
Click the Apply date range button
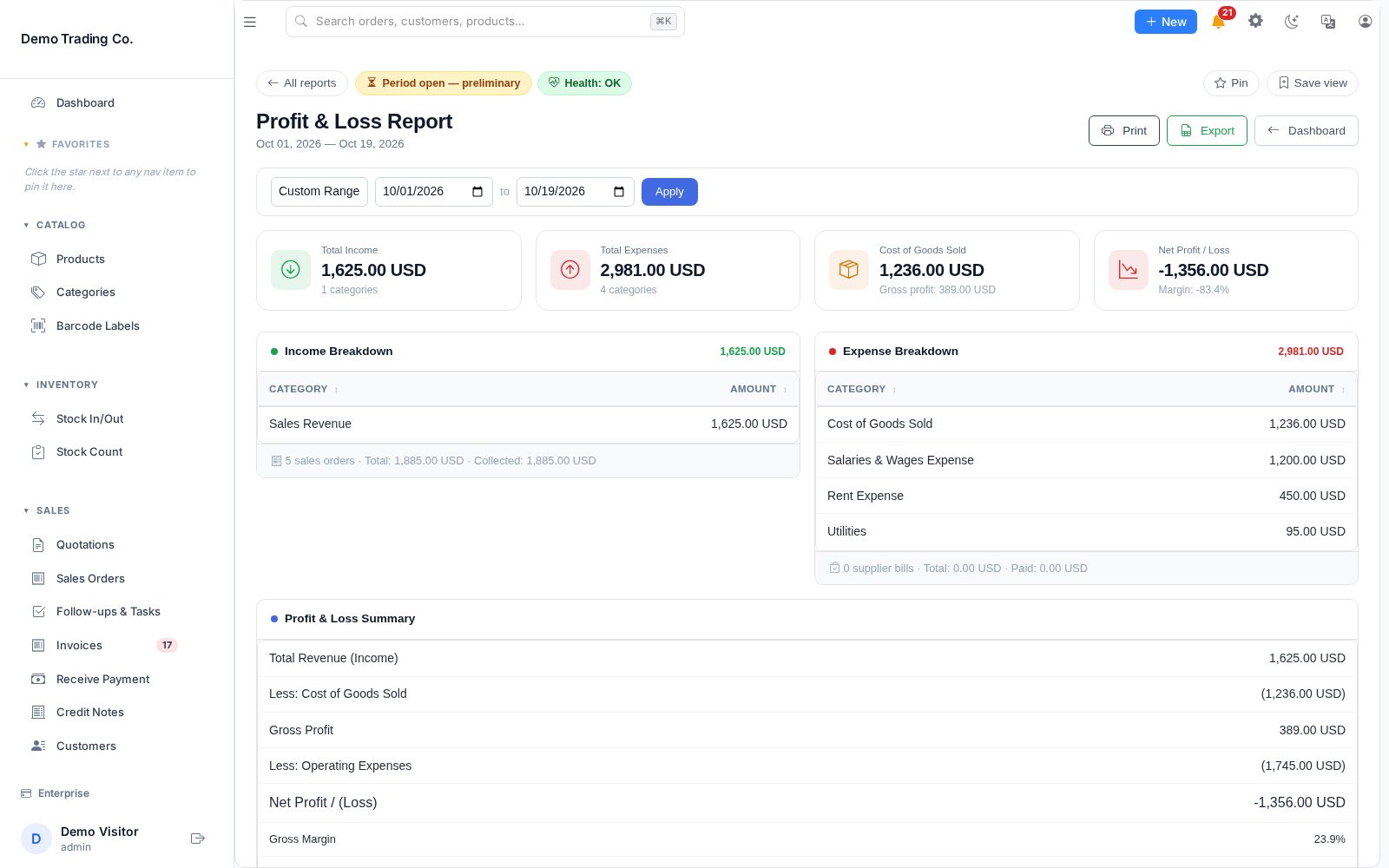point(669,192)
